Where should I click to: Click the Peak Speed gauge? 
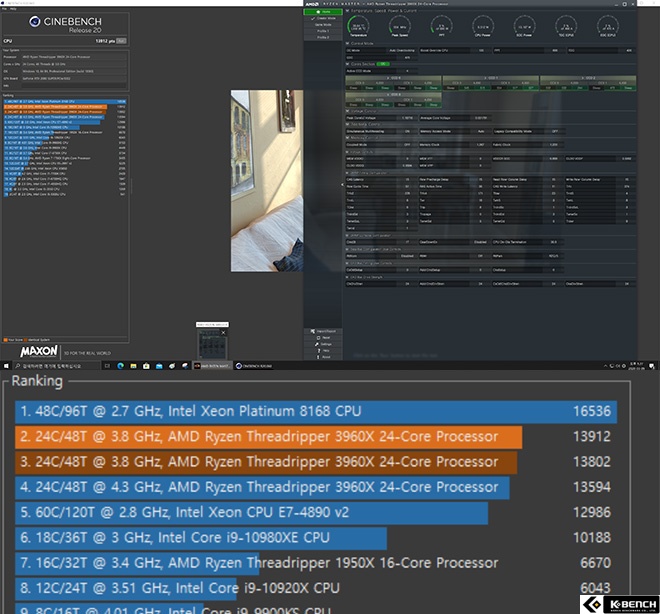click(x=400, y=27)
